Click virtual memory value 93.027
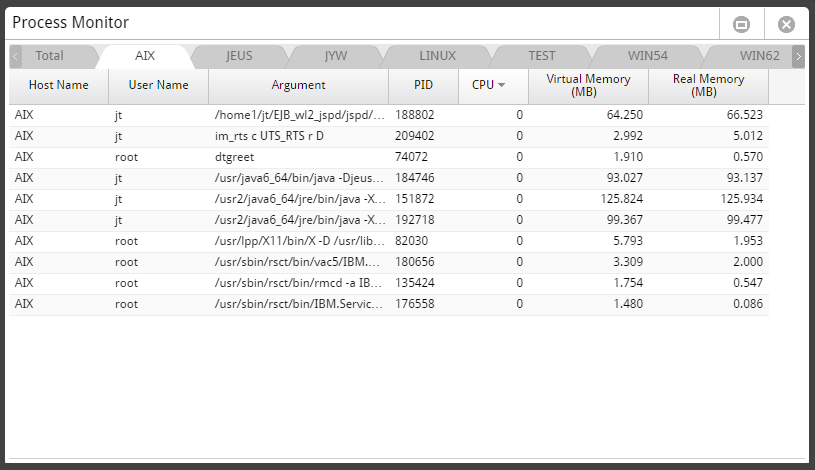Image resolution: width=815 pixels, height=470 pixels. click(x=625, y=178)
